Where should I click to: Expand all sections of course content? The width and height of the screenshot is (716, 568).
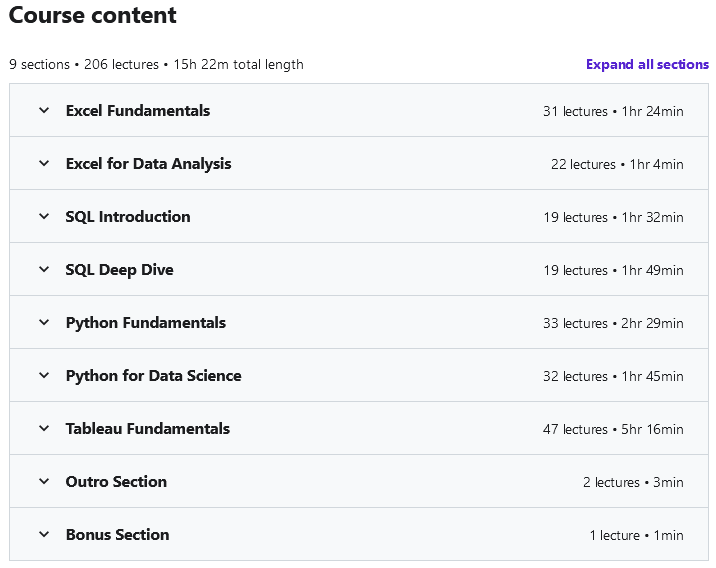click(x=647, y=64)
